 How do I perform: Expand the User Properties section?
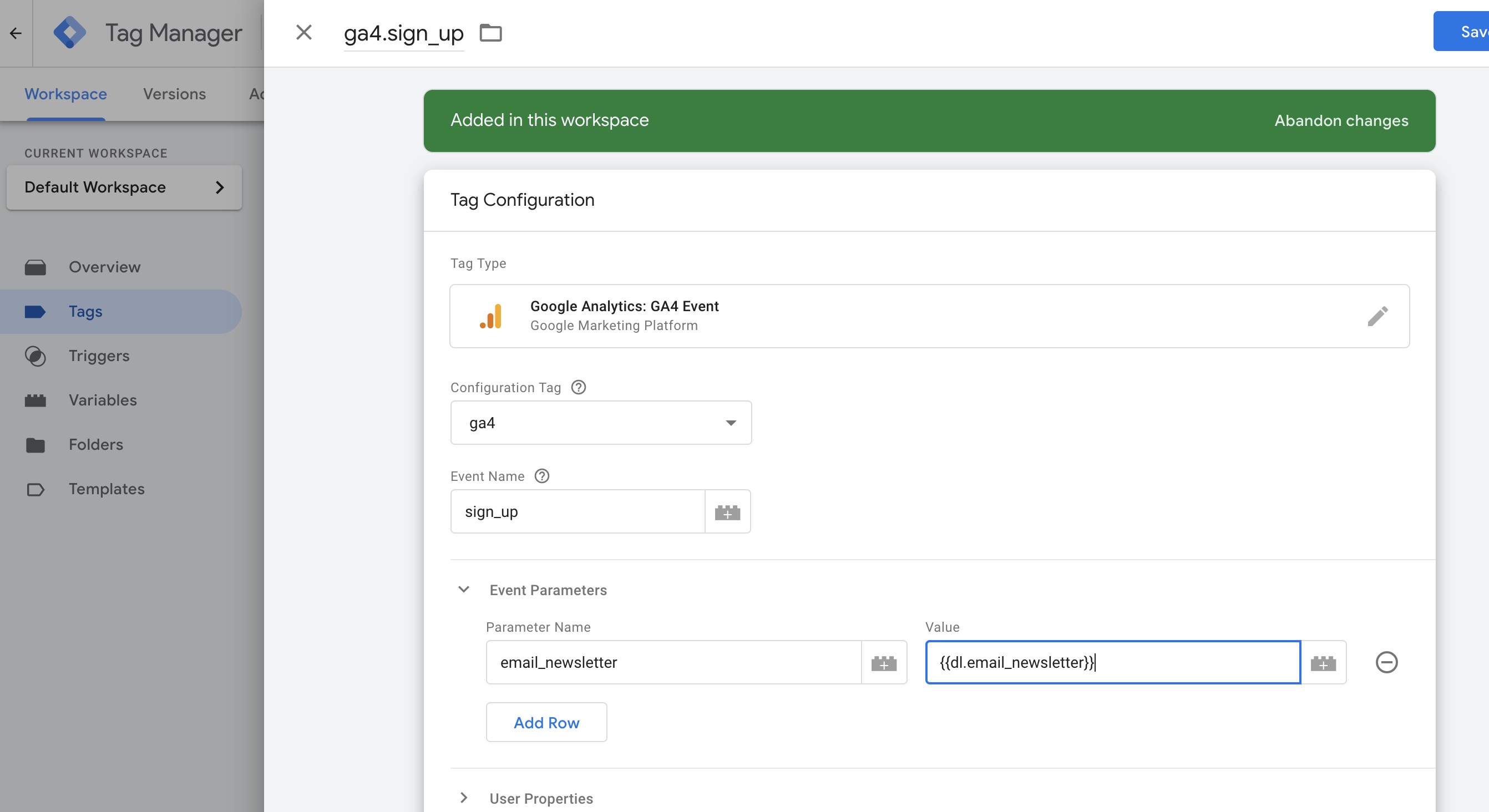pos(464,798)
